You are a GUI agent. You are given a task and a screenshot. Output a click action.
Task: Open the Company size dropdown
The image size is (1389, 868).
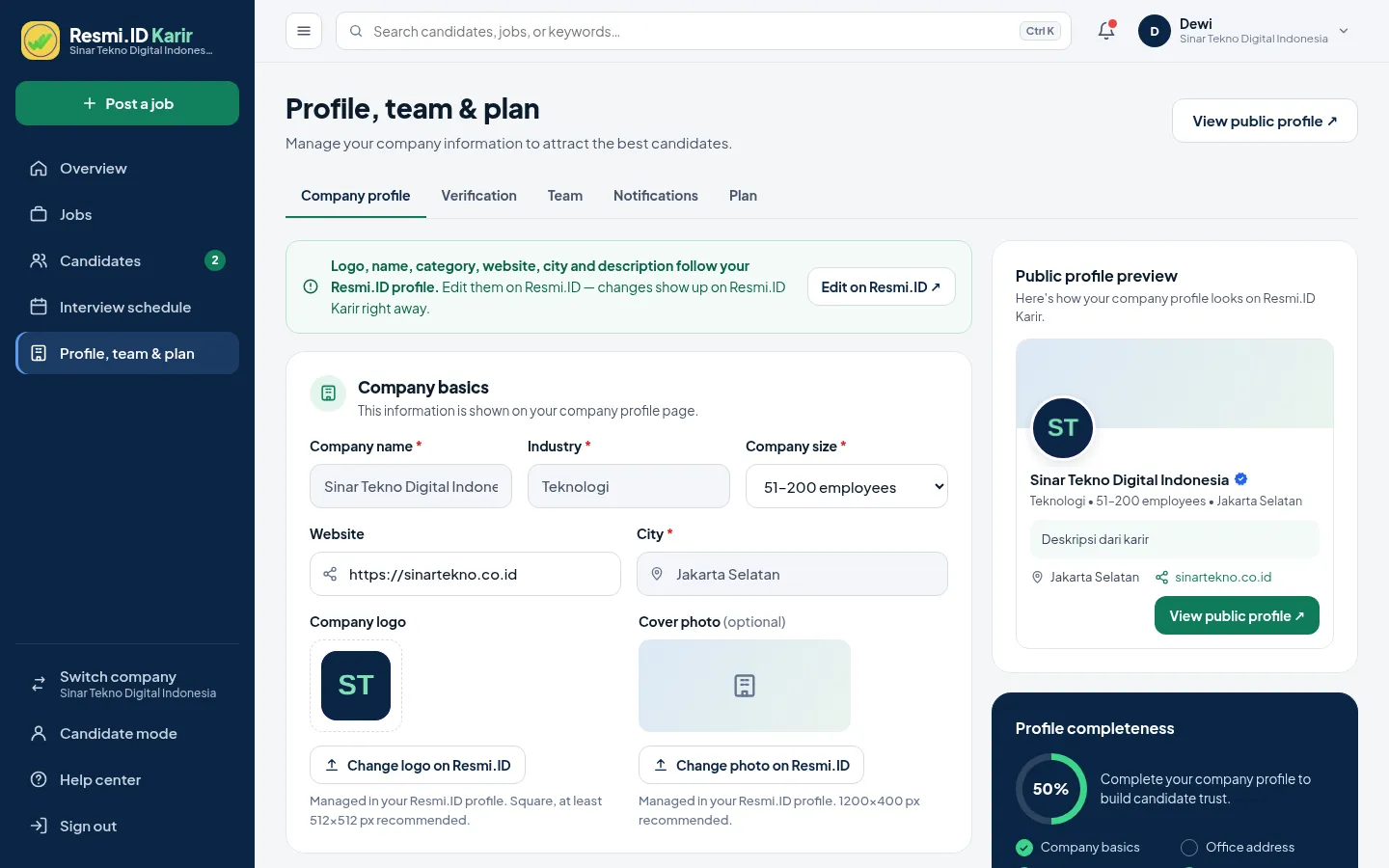(847, 487)
